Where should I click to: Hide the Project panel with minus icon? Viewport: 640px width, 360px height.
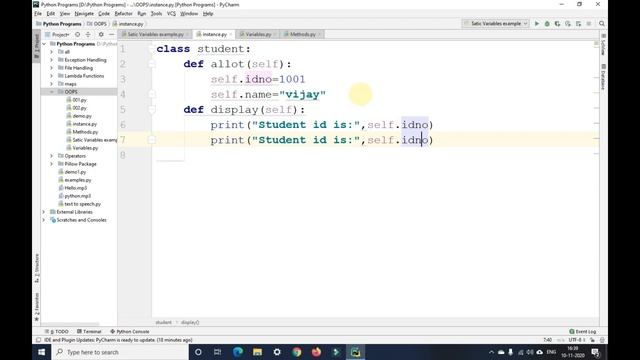pos(111,35)
